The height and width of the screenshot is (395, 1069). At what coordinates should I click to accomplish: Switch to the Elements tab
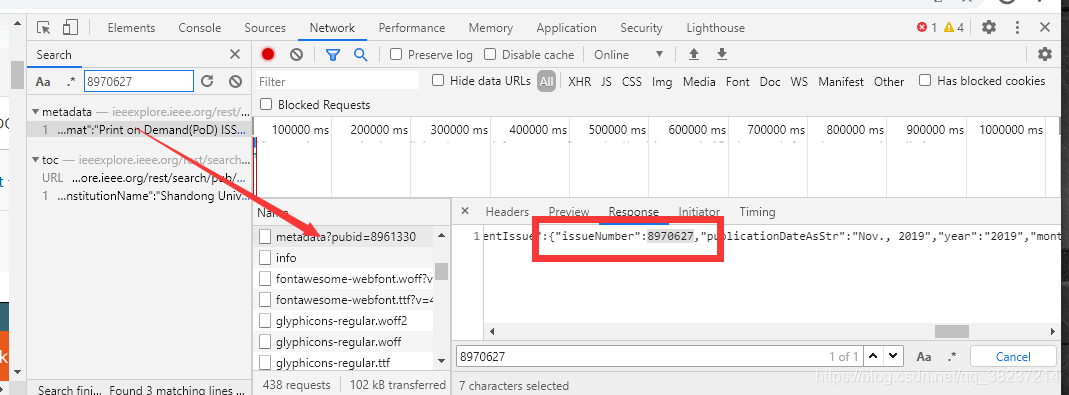[132, 28]
